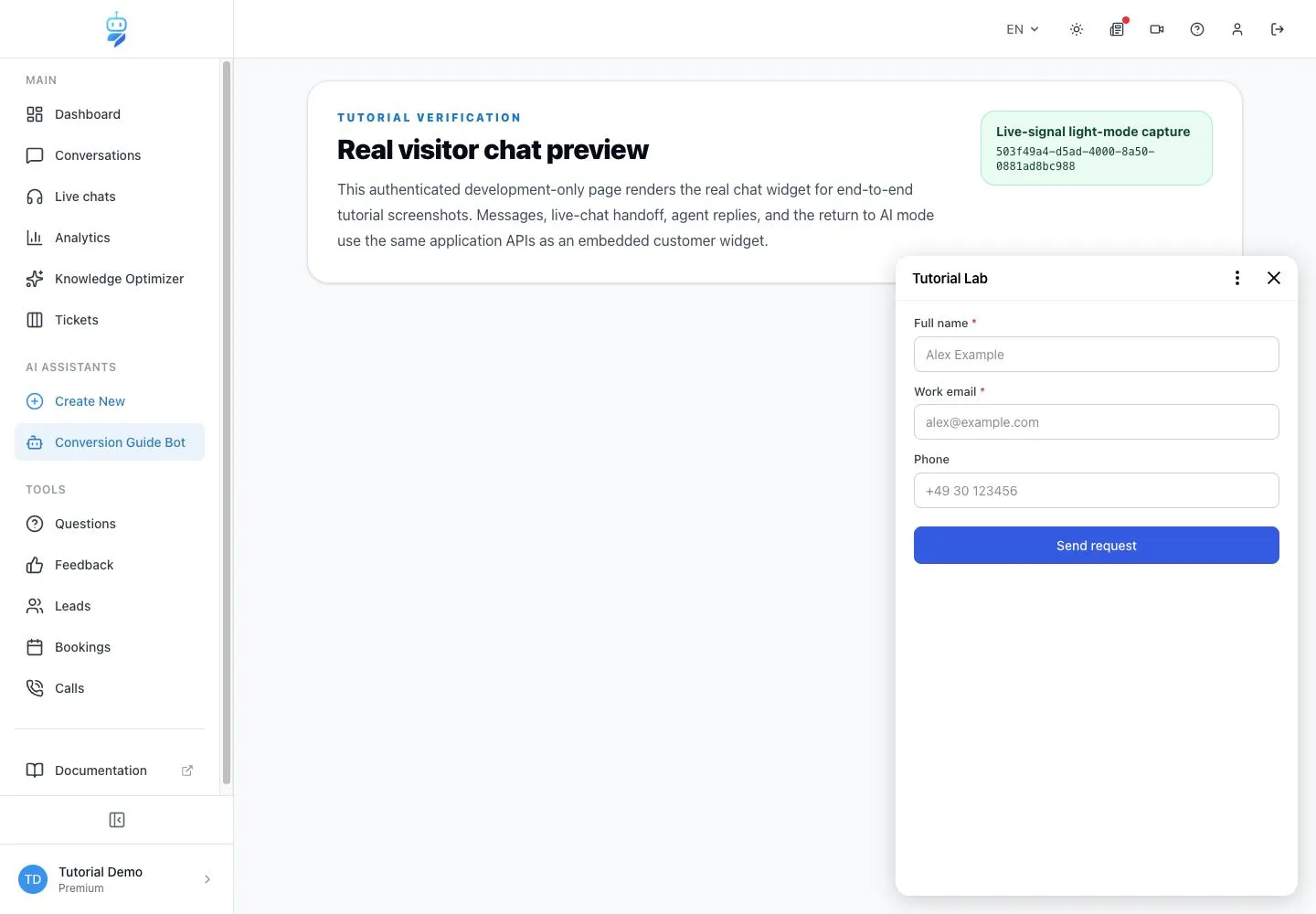Open the Calls tool
This screenshot has height=914, width=1316.
110,688
